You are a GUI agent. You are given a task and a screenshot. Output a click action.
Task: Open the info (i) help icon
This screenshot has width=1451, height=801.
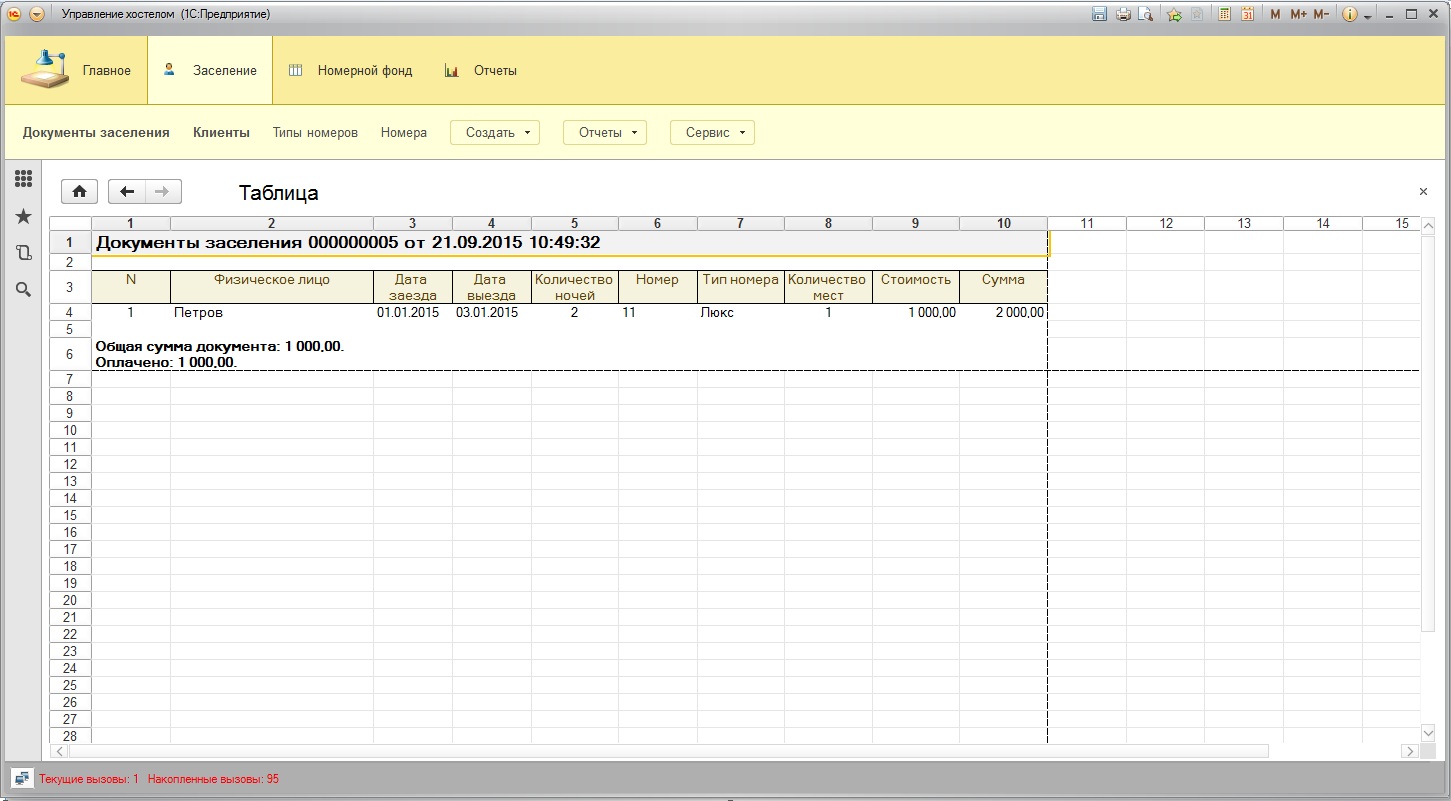coord(1350,15)
